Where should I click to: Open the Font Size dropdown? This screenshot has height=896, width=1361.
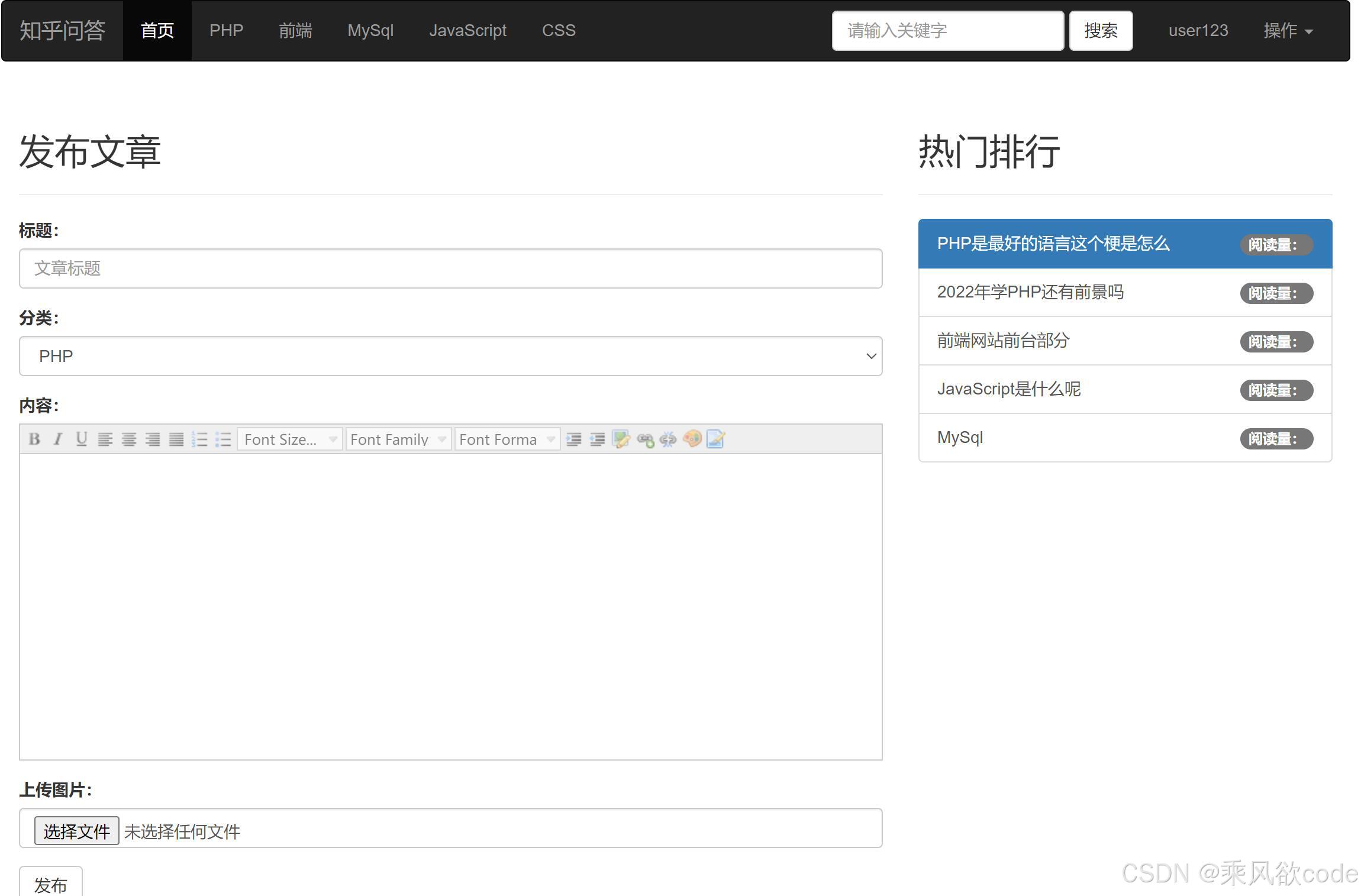pyautogui.click(x=289, y=439)
